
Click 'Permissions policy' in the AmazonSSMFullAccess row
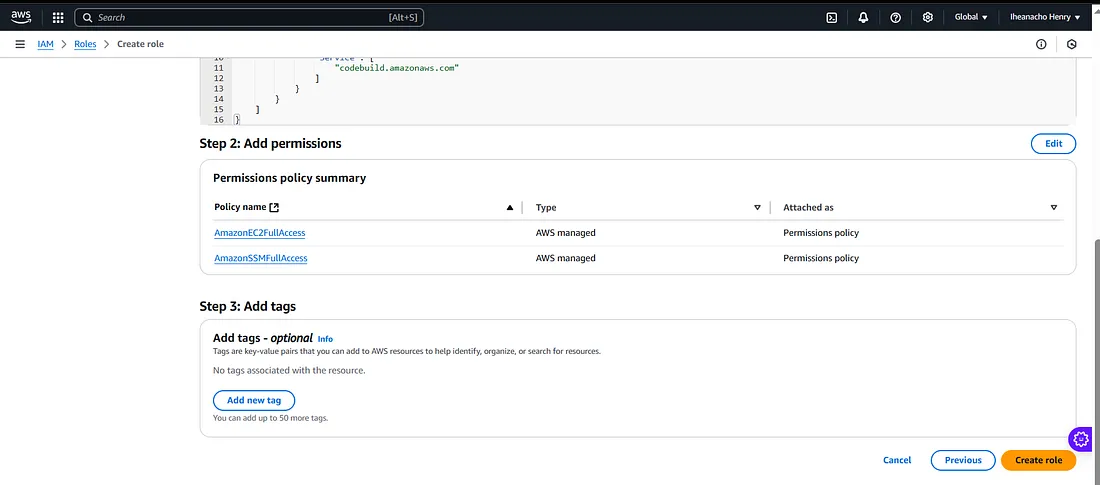pyautogui.click(x=821, y=258)
